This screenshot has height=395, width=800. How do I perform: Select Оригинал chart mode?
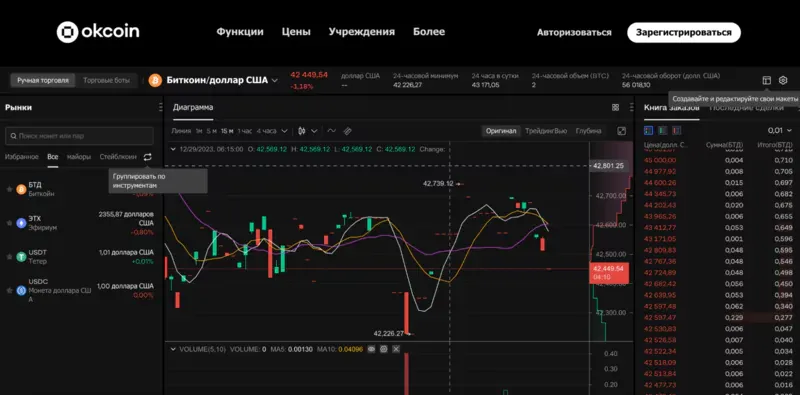coord(501,131)
